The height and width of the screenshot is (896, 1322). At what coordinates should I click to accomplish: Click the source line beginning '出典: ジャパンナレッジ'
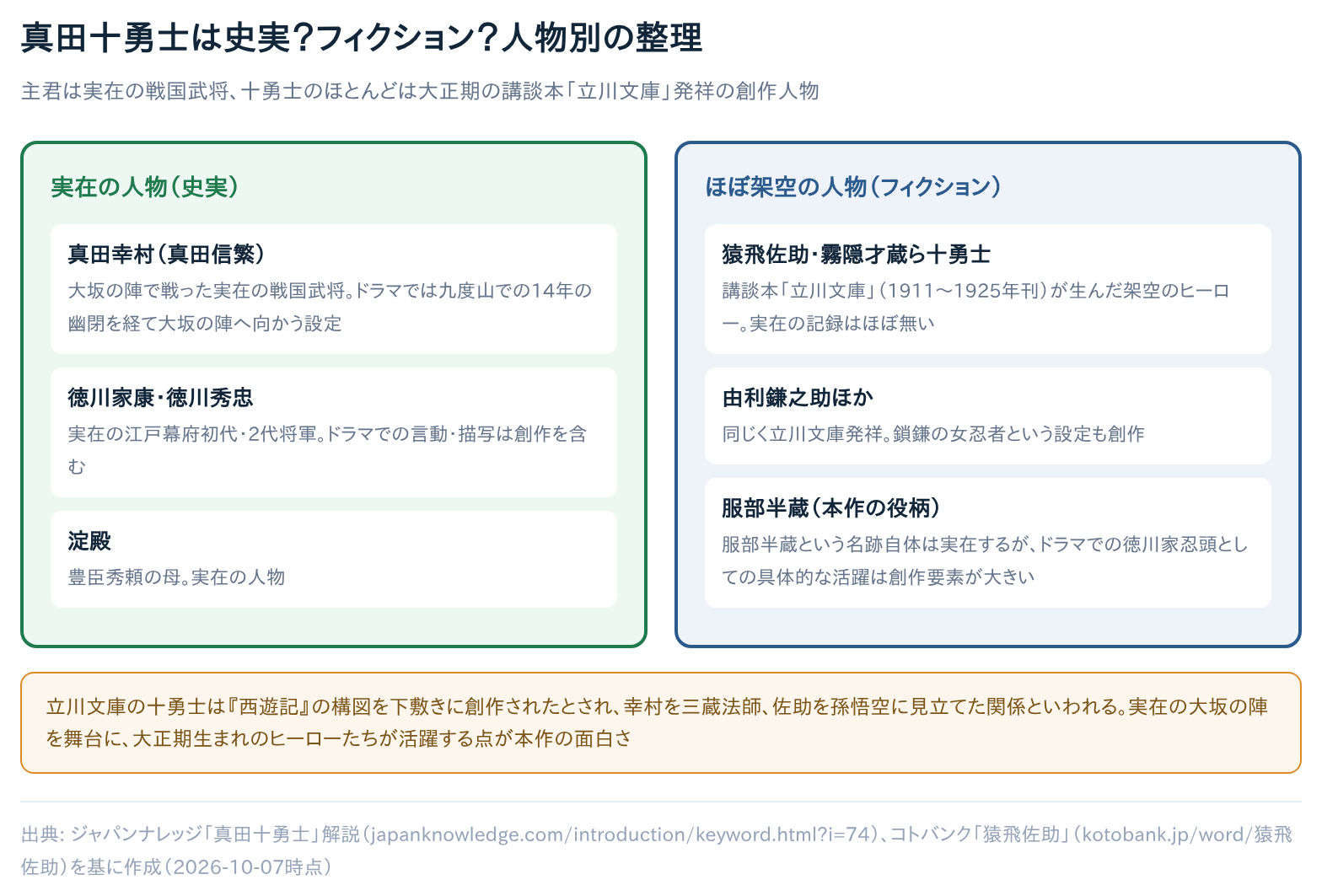click(x=658, y=850)
